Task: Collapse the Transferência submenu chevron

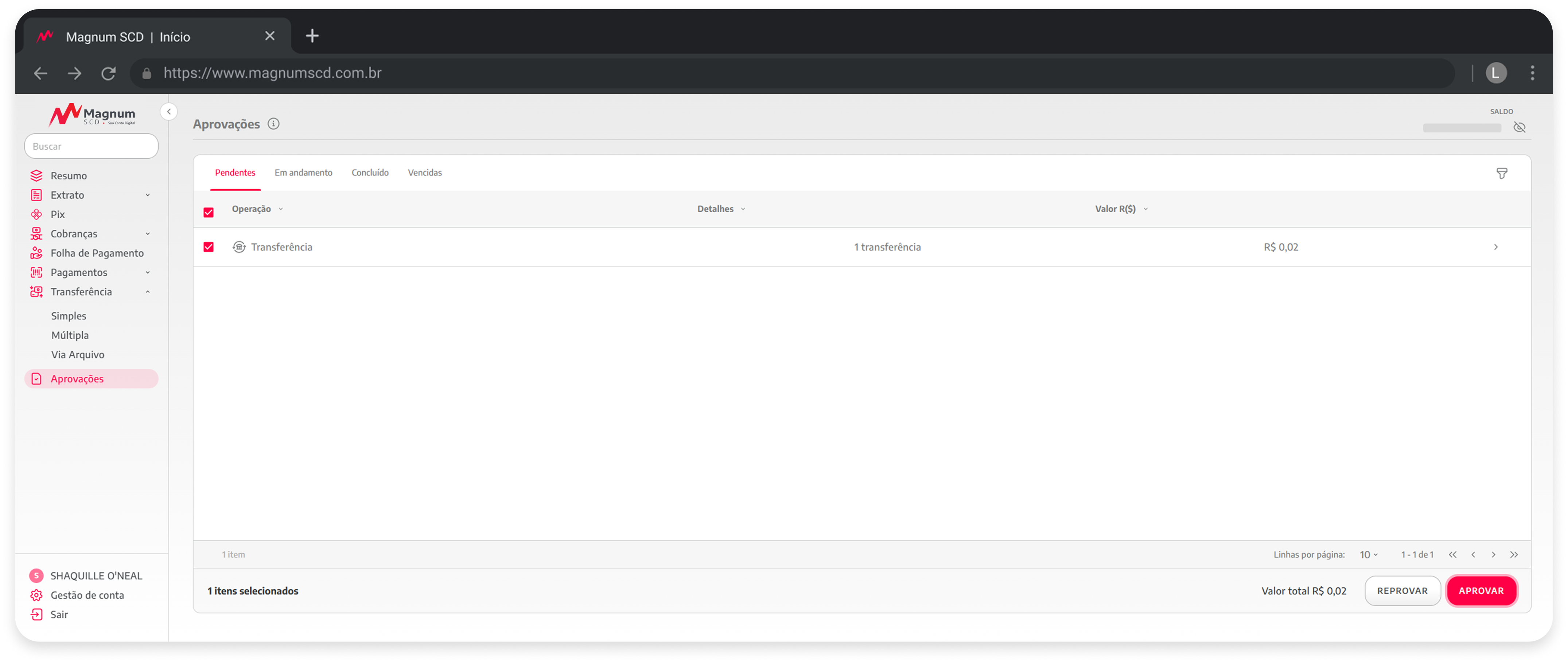Action: coord(147,292)
